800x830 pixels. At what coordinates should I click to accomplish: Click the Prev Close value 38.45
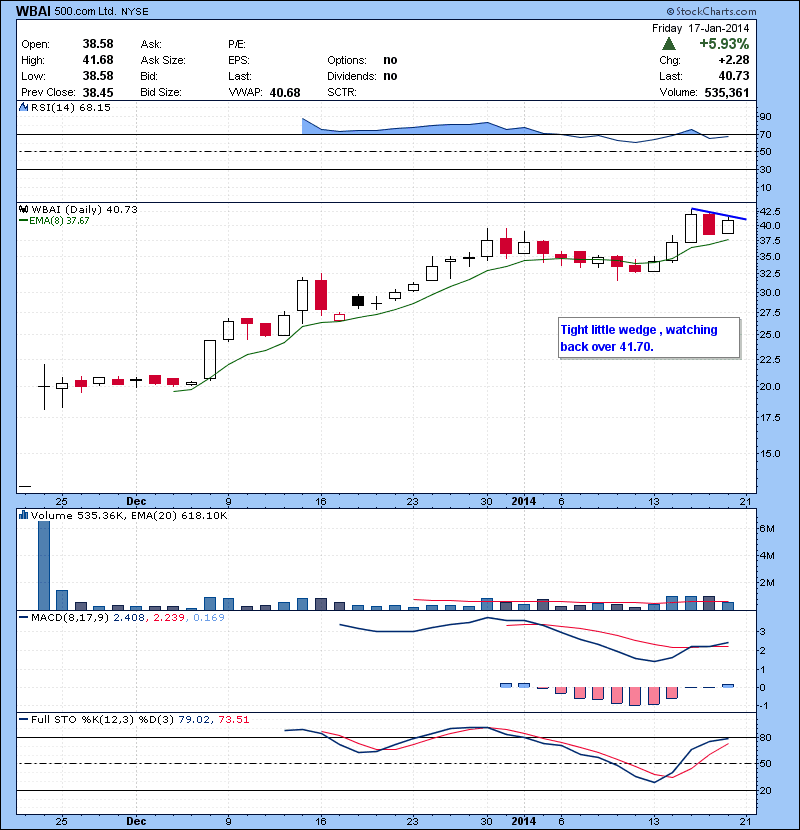(x=98, y=93)
